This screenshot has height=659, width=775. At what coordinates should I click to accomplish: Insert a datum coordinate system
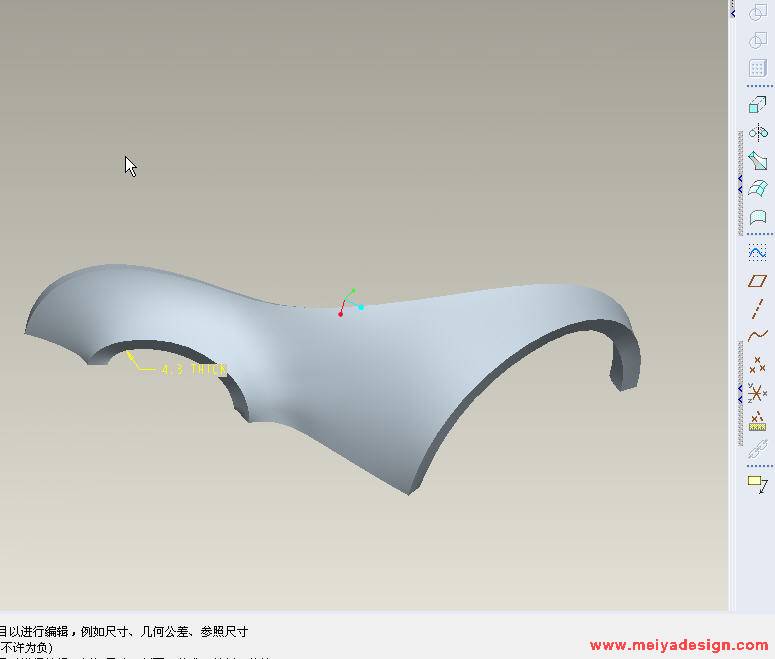[758, 393]
